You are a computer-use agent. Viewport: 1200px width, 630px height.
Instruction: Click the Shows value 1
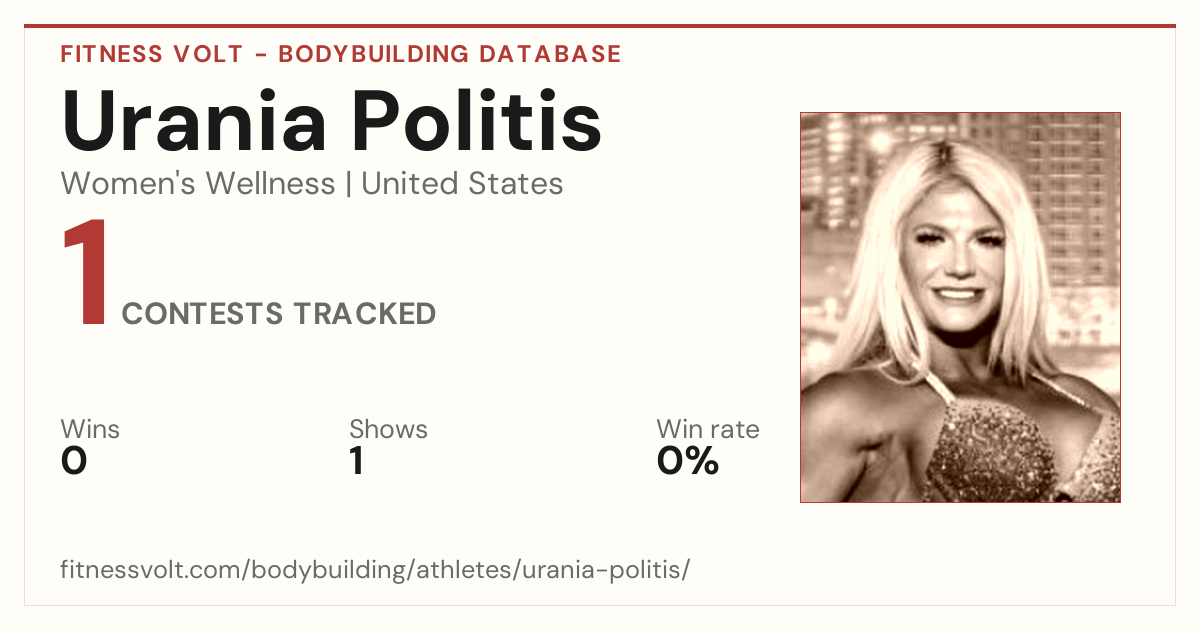[356, 461]
